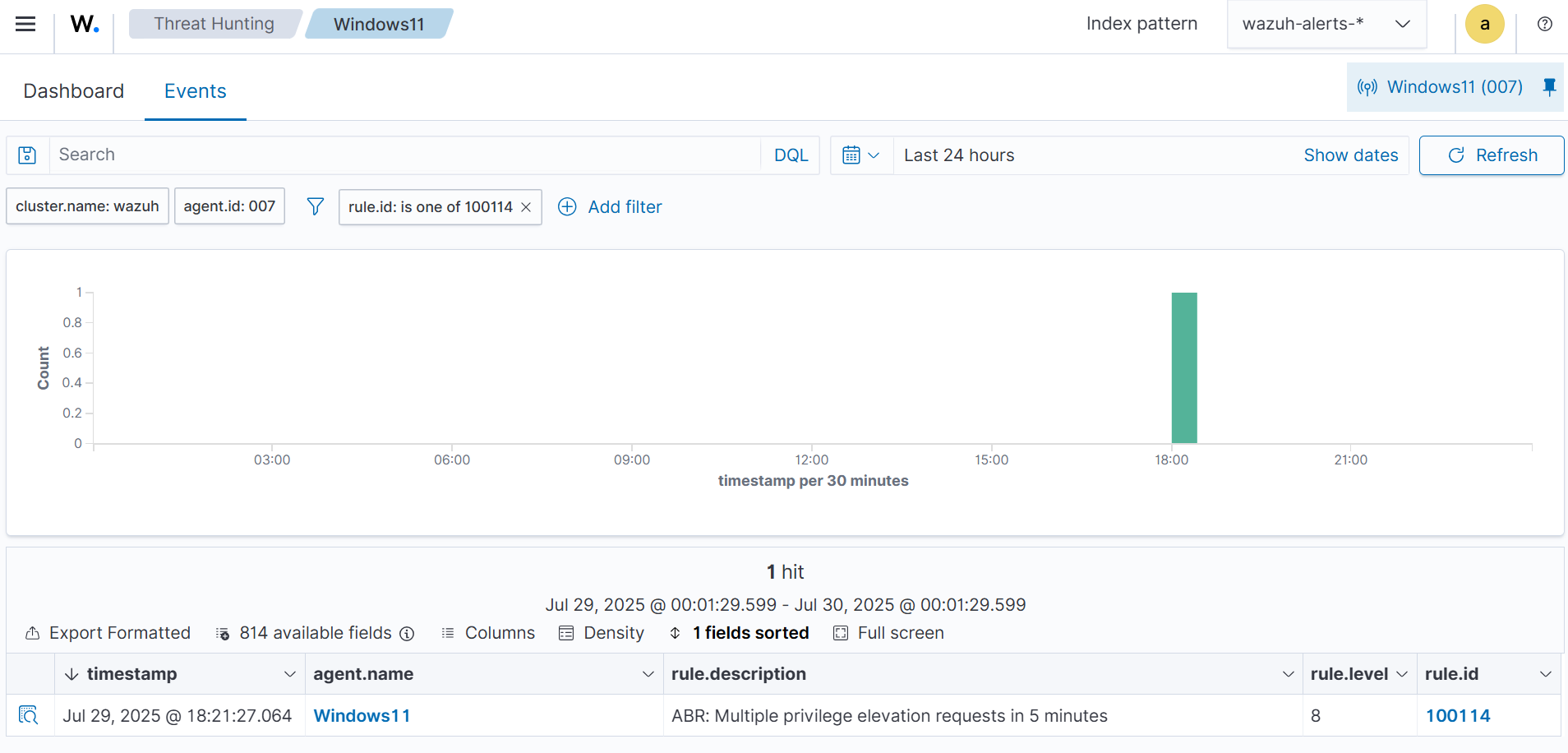The width and height of the screenshot is (1568, 753).
Task: Click the Wazuh logo home icon
Action: click(x=85, y=24)
